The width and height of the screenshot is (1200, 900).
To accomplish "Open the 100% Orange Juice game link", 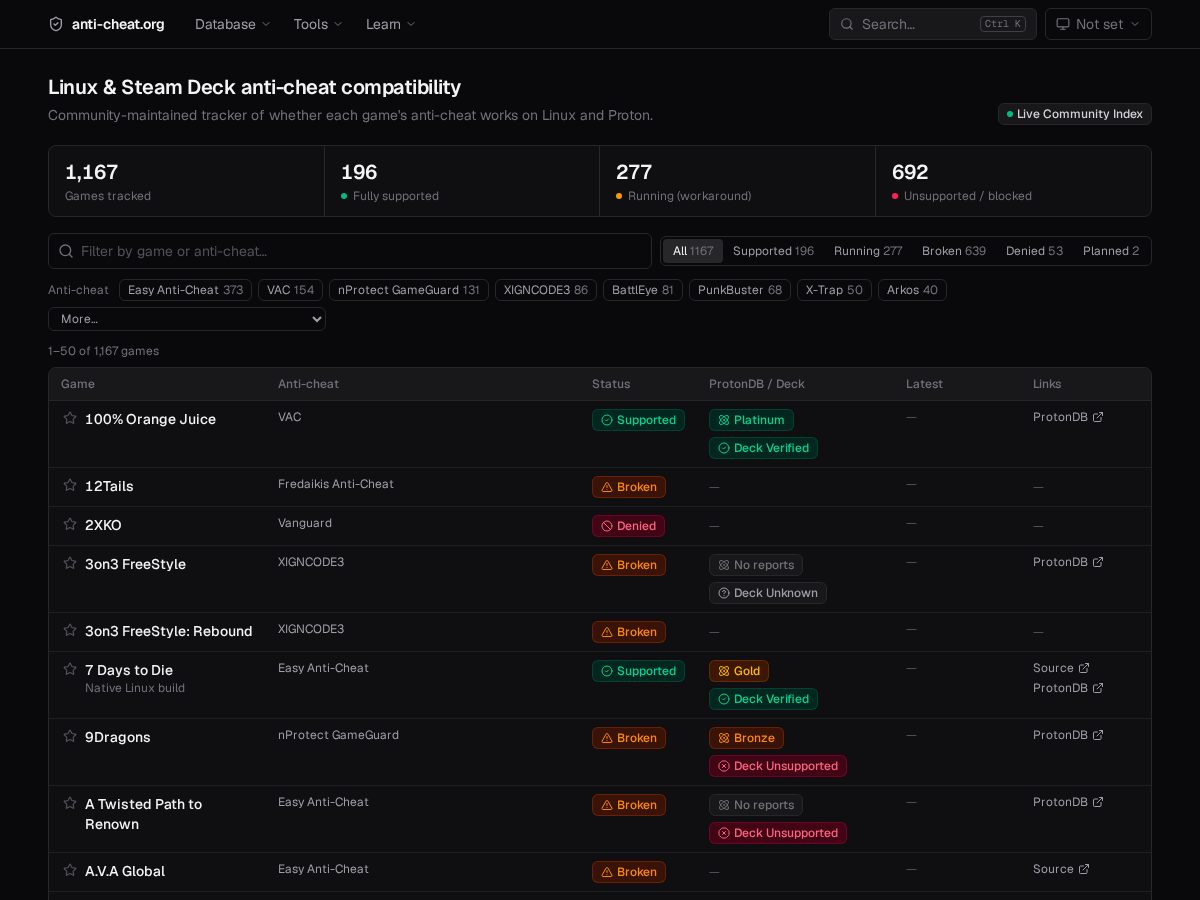I will (x=150, y=419).
